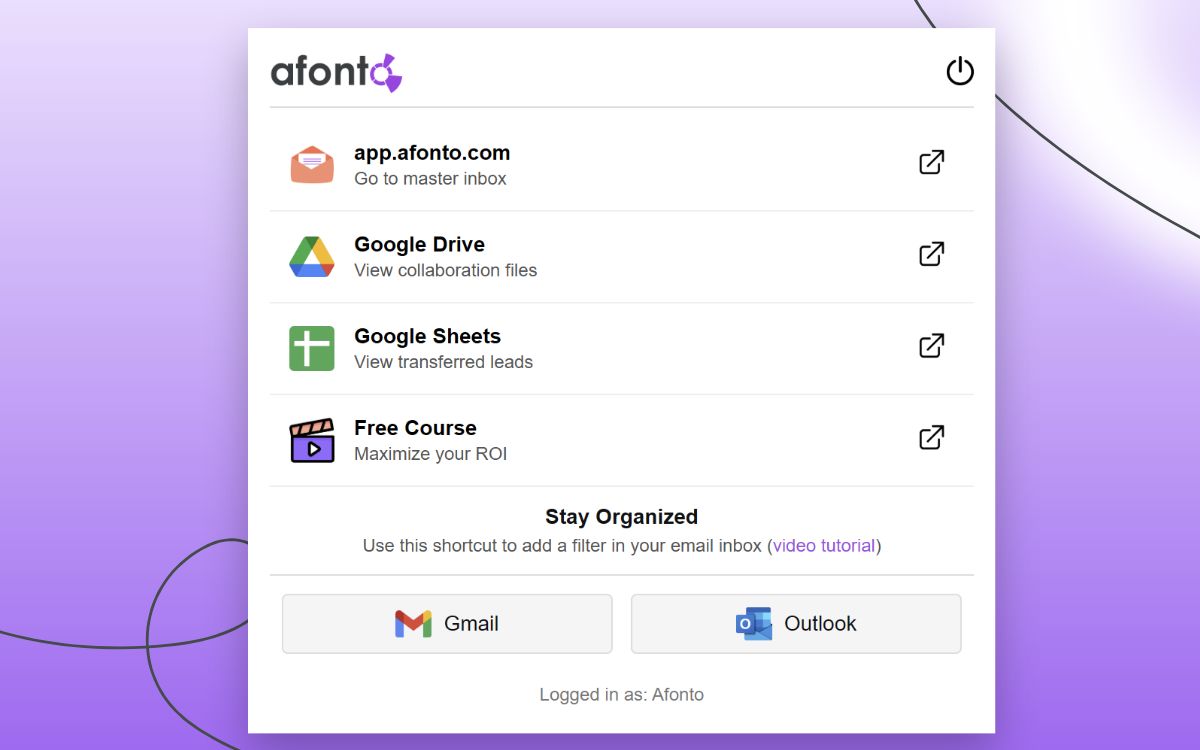Image resolution: width=1200 pixels, height=750 pixels.
Task: Click the power logout icon
Action: click(x=960, y=71)
